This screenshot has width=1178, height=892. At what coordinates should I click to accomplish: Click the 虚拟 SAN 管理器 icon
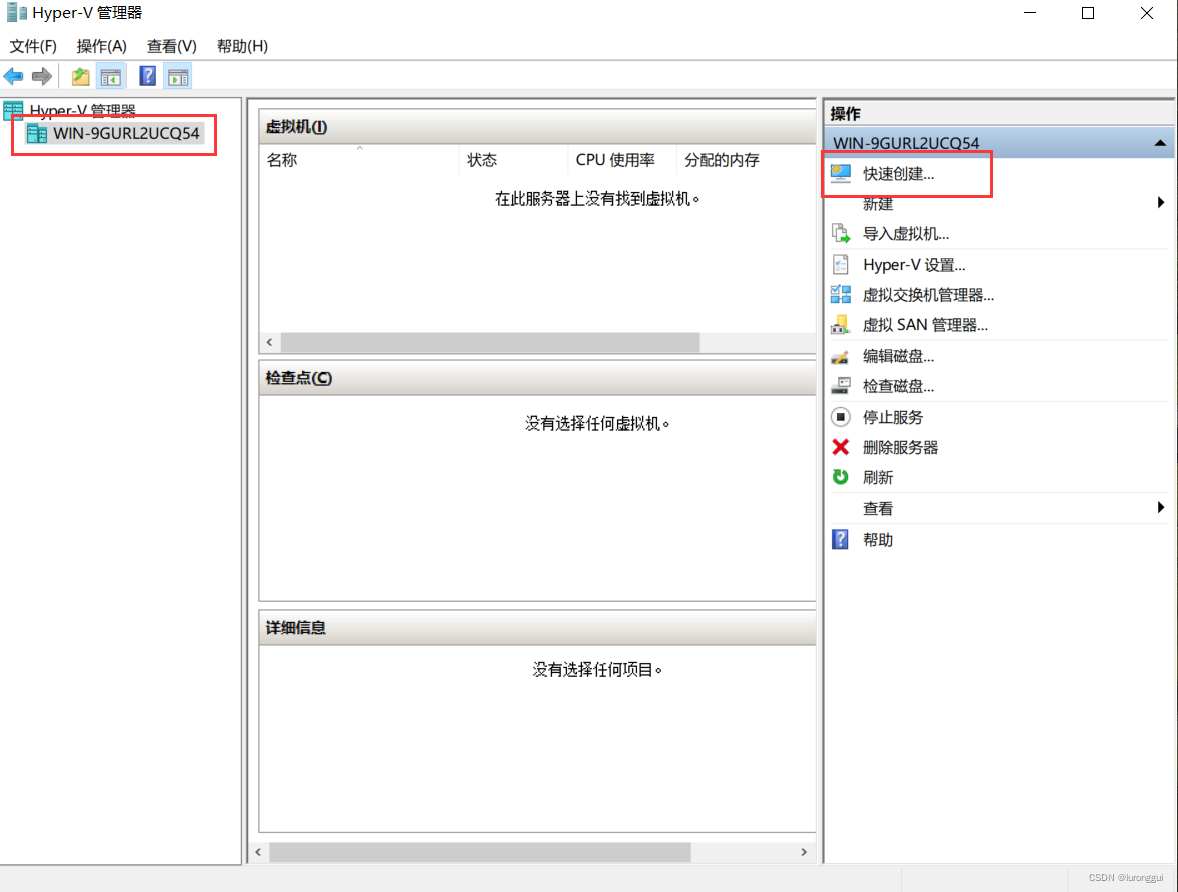[x=841, y=325]
